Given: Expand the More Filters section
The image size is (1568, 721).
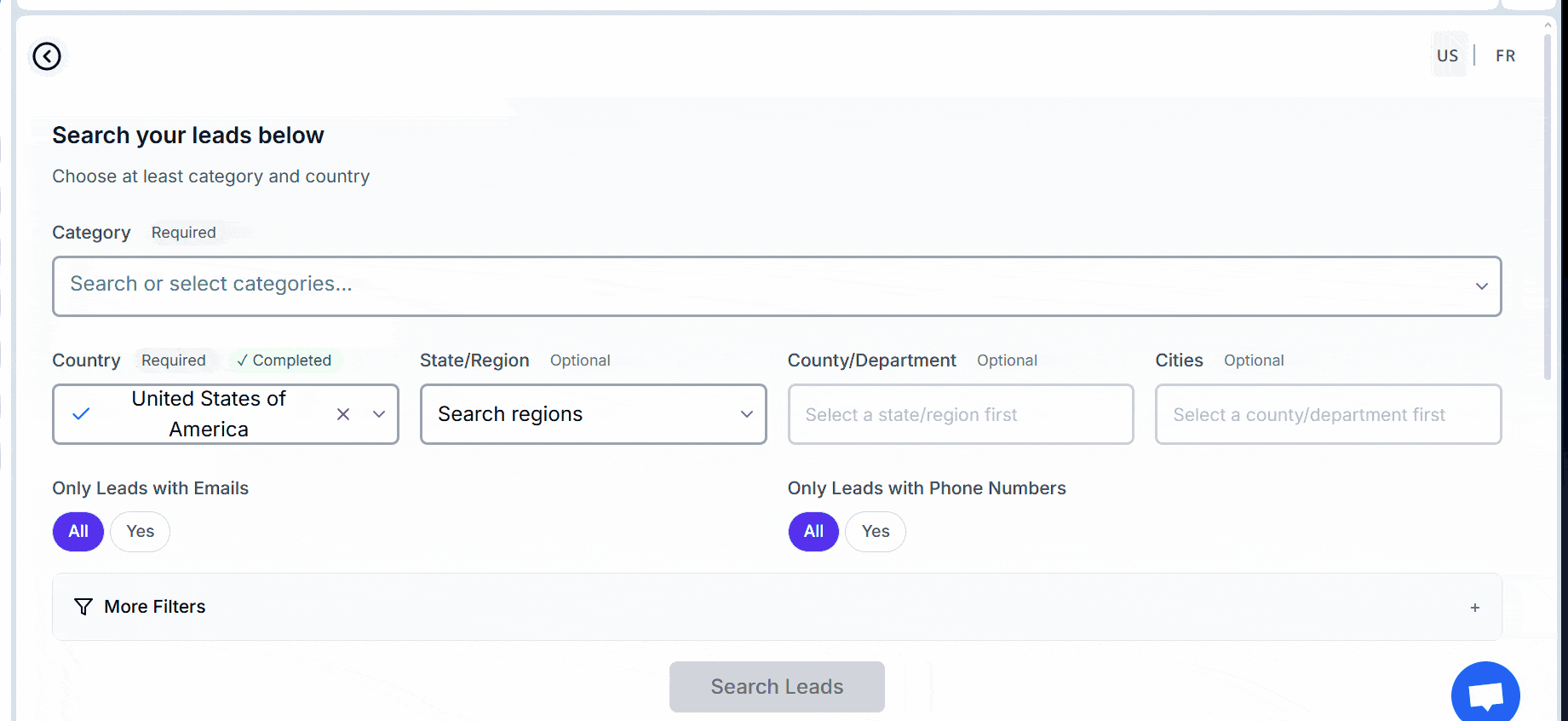Looking at the screenshot, I should pos(155,607).
